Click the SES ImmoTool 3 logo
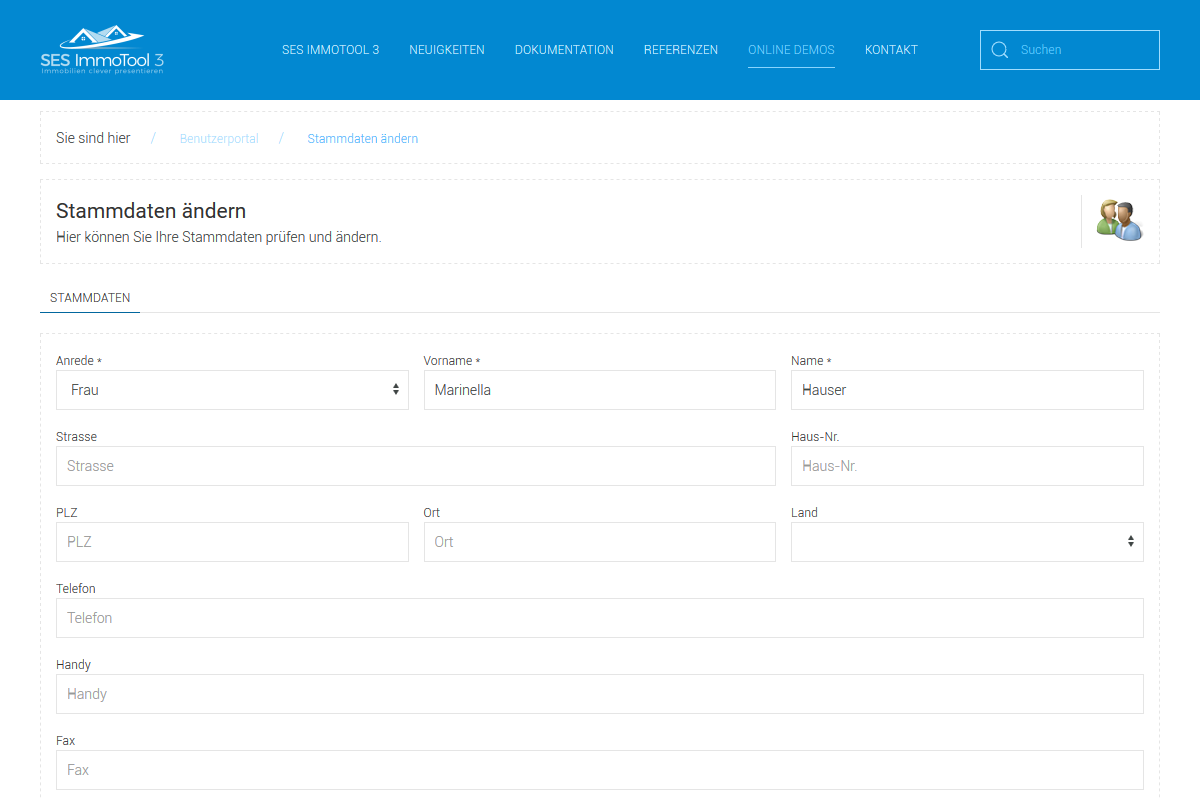Viewport: 1200px width, 800px height. 102,50
